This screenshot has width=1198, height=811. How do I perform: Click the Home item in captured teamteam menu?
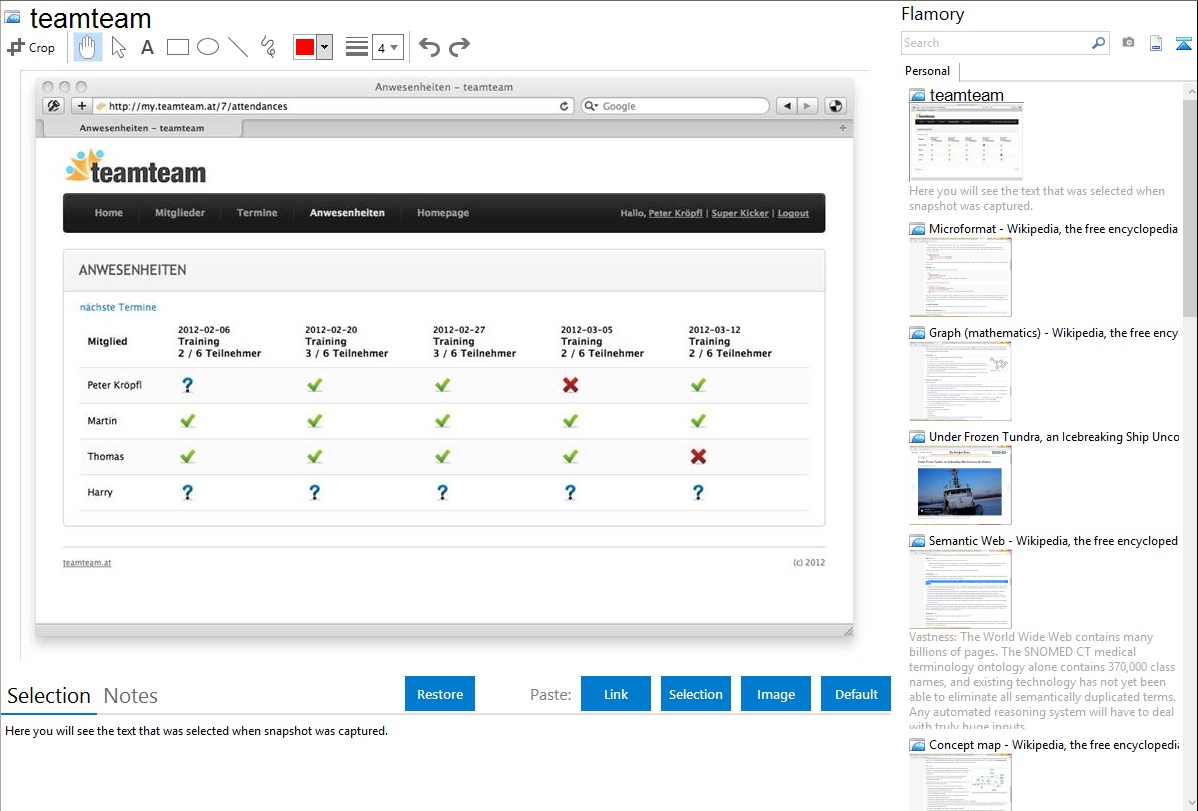[108, 213]
